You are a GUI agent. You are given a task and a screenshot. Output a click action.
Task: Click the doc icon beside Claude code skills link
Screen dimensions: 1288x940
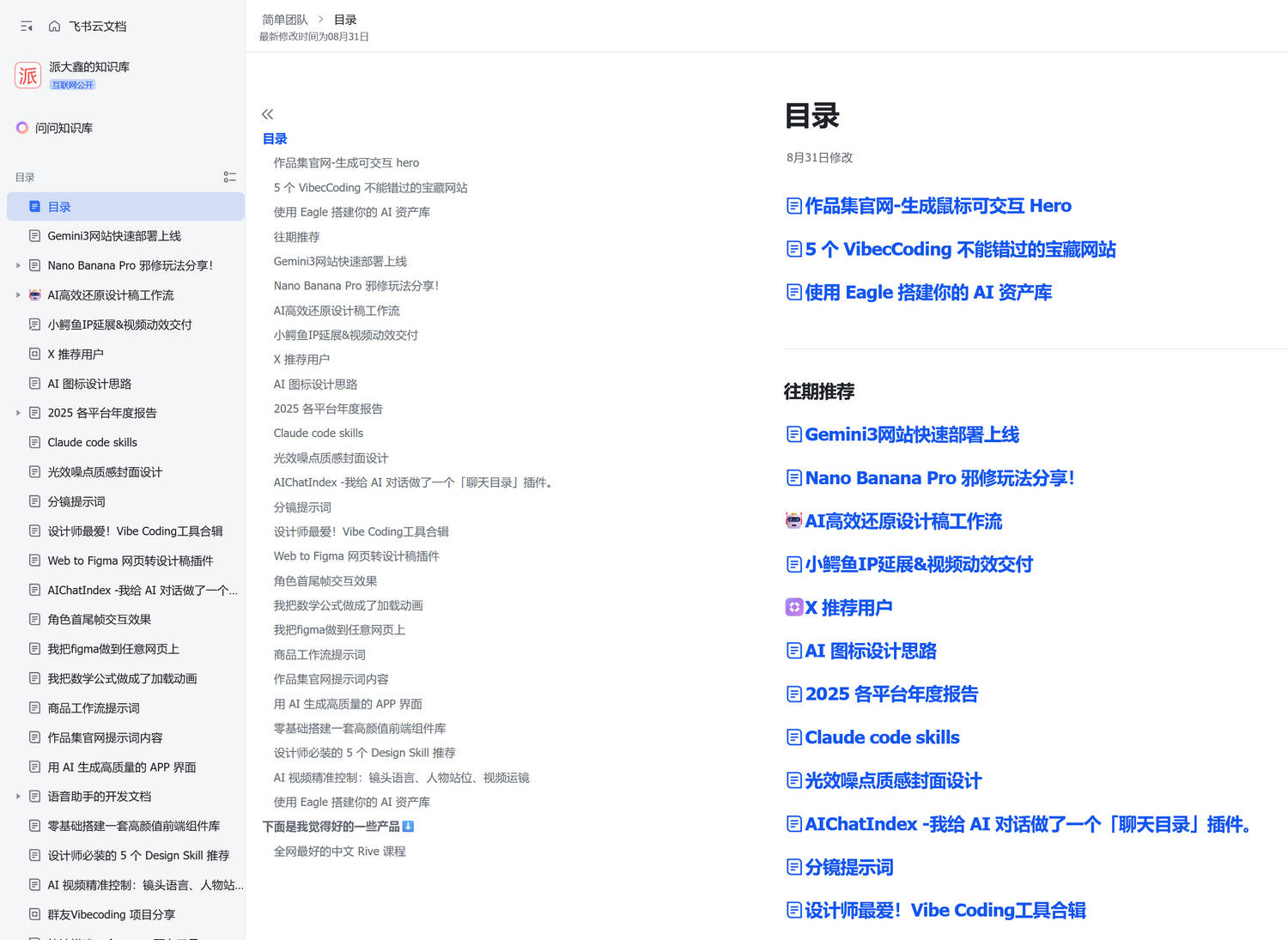point(794,737)
